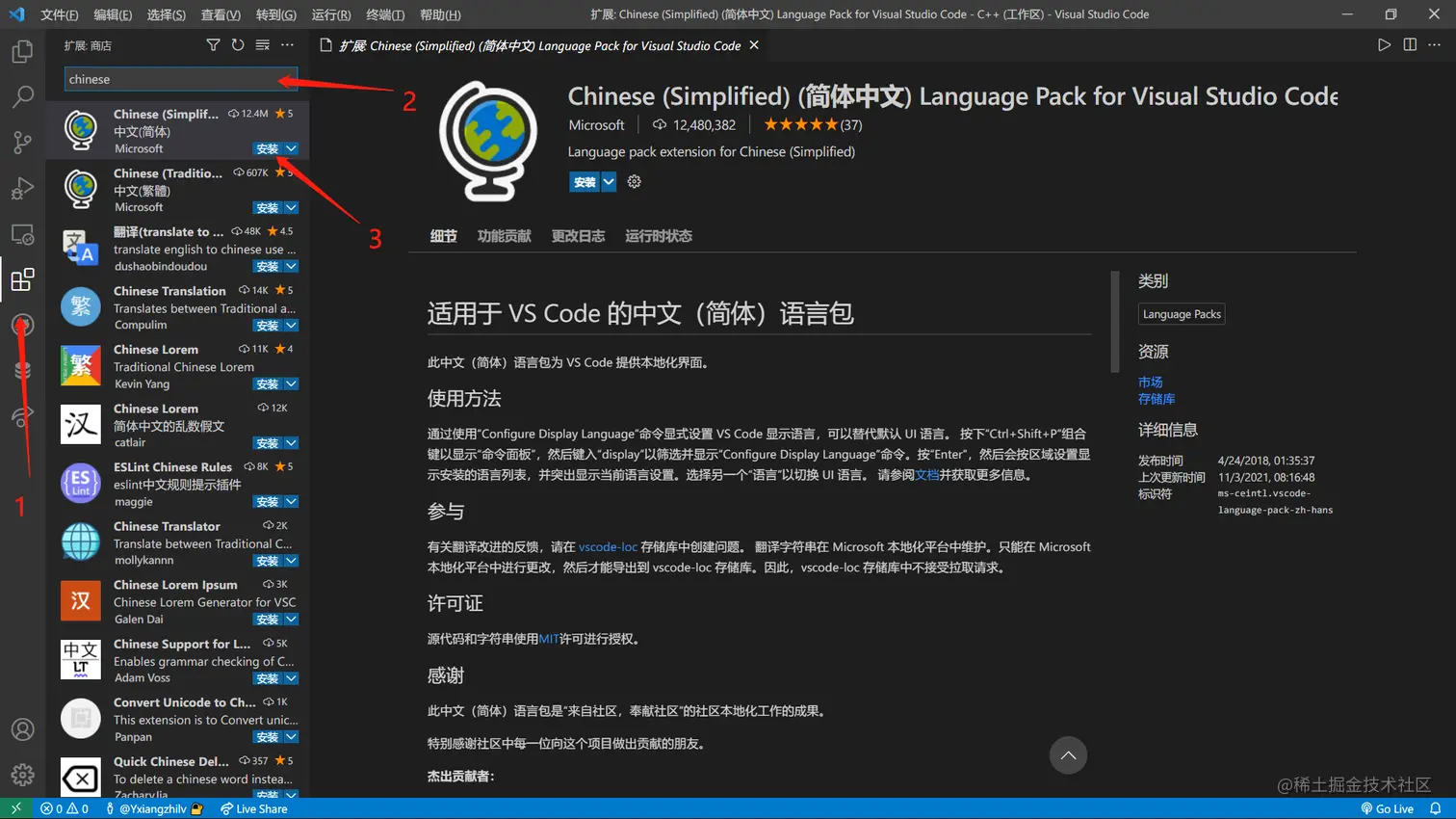Viewport: 1456px width, 819px height.
Task: Click the extensions filter icon
Action: pos(213,44)
